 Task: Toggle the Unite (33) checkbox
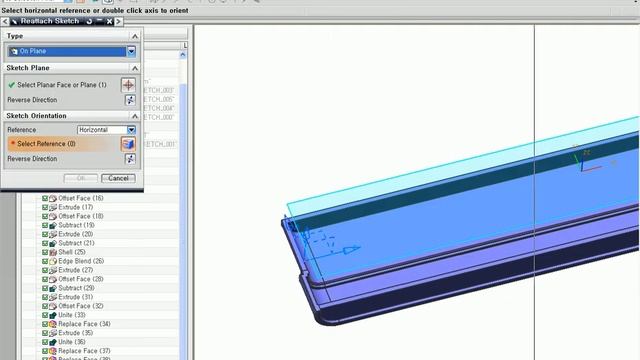click(x=45, y=315)
